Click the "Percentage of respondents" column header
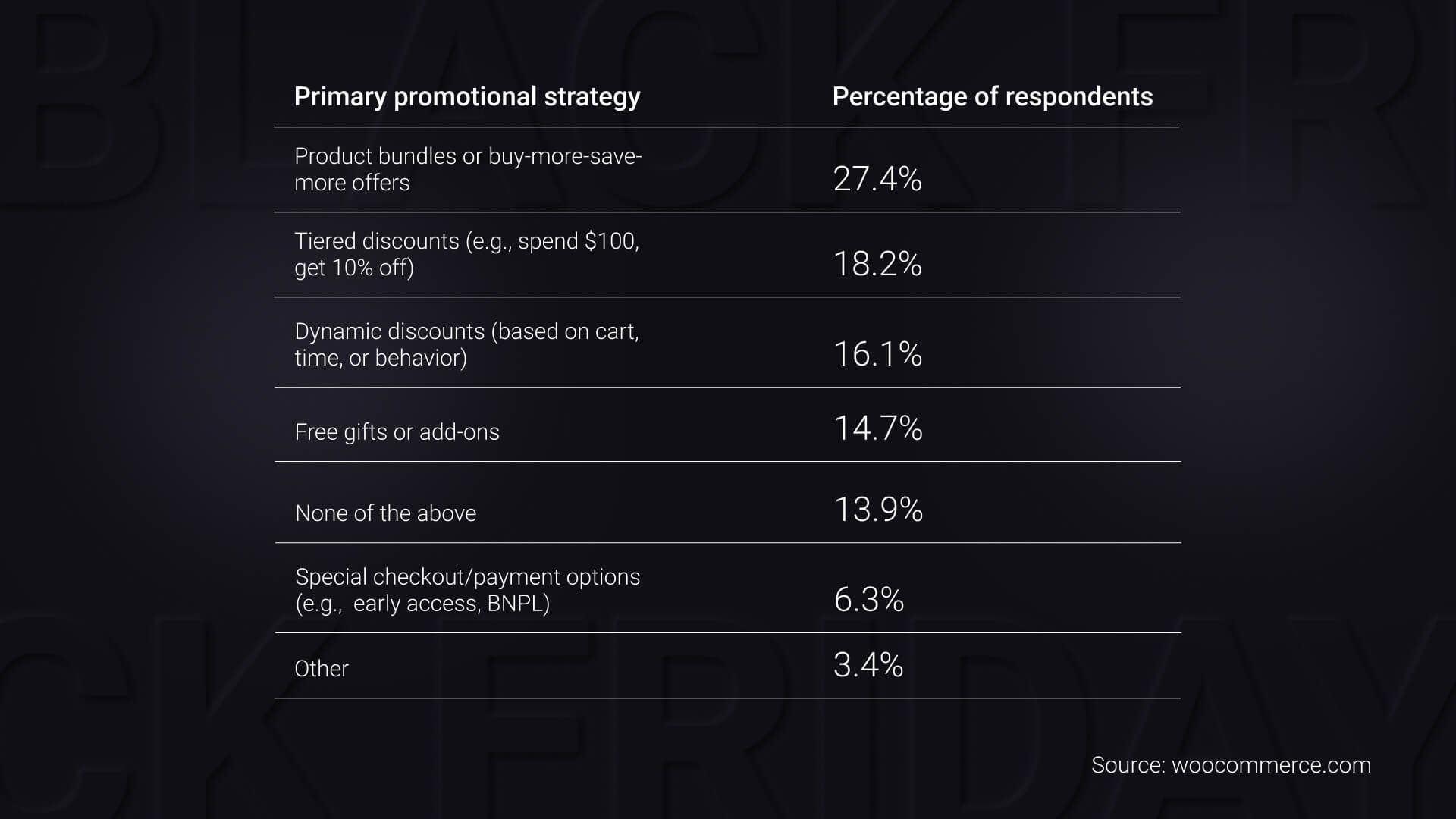 [992, 97]
